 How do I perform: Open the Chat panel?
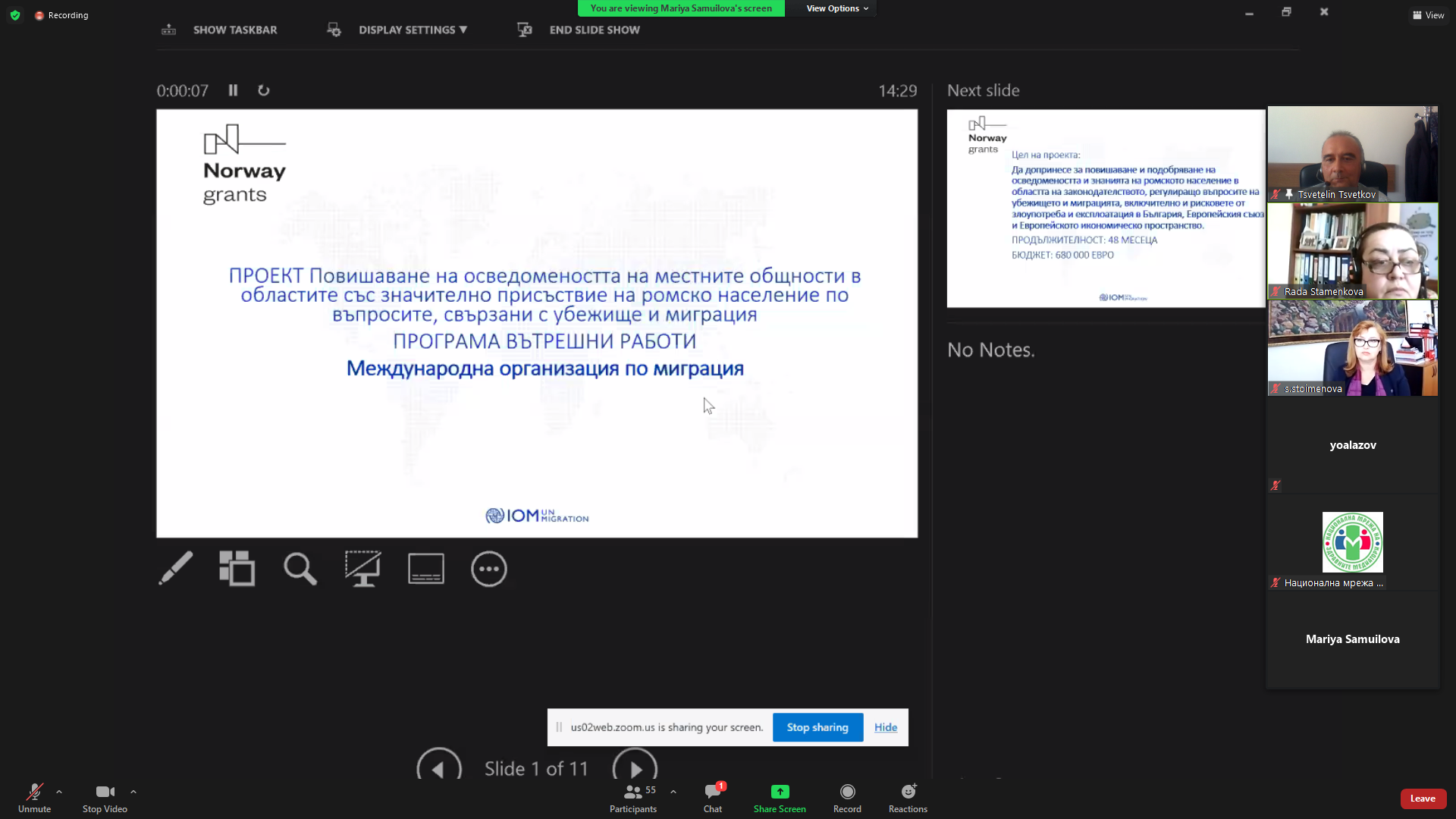click(713, 799)
